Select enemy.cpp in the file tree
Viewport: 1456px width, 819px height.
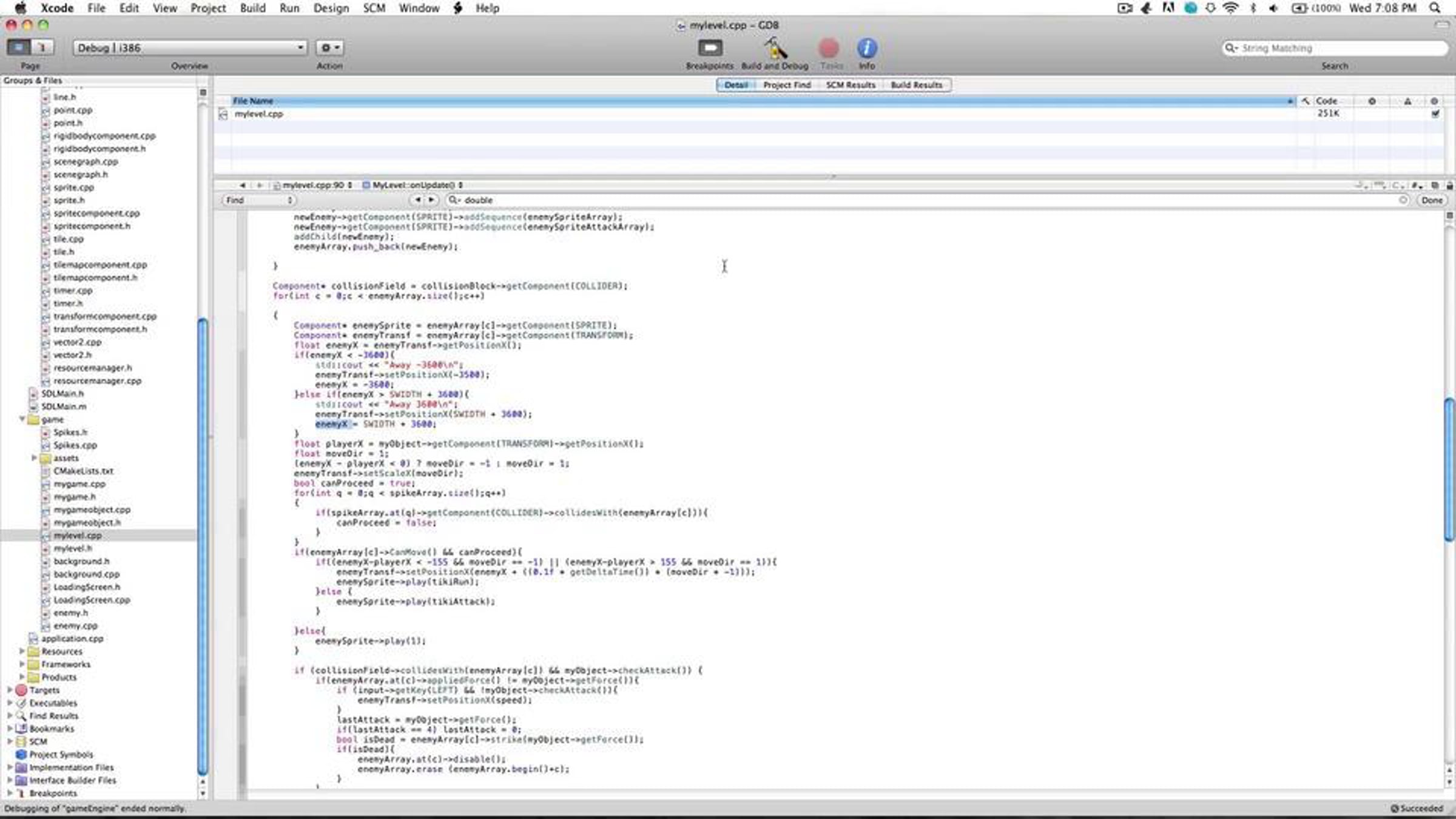(x=75, y=625)
